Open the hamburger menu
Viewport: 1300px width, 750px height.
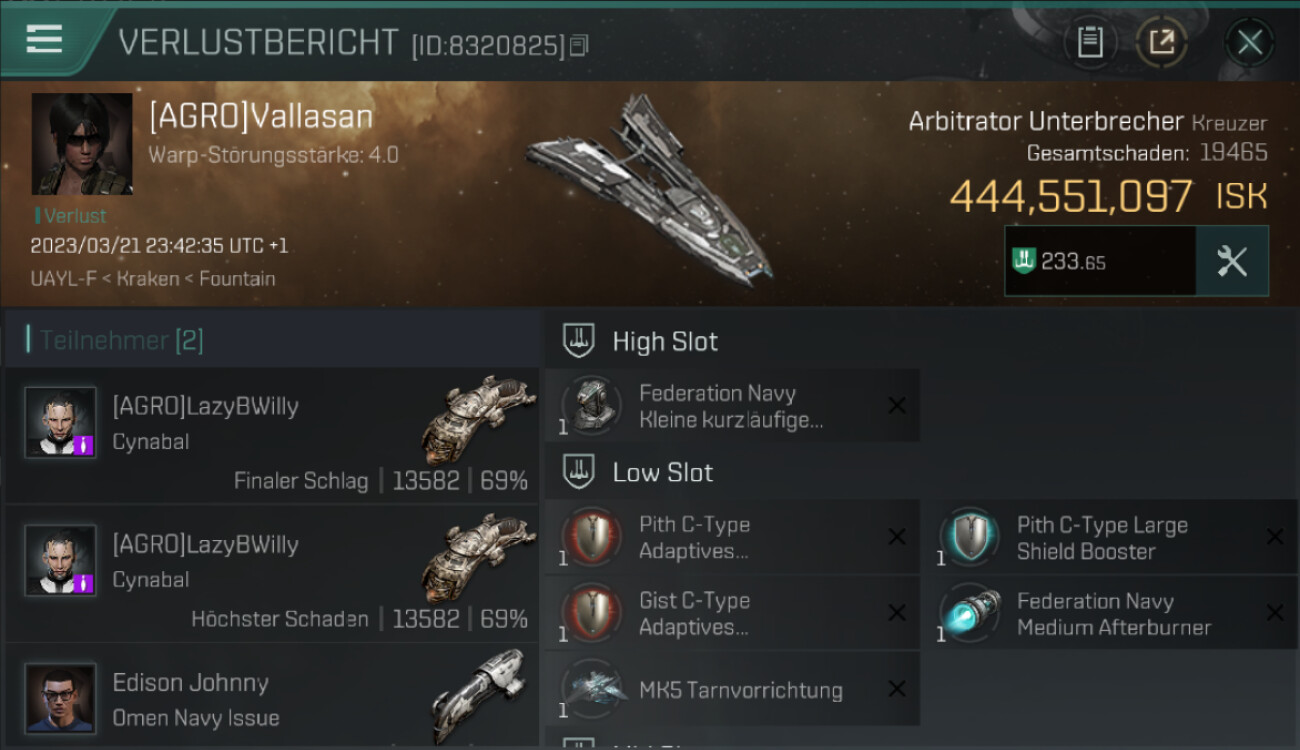44,40
